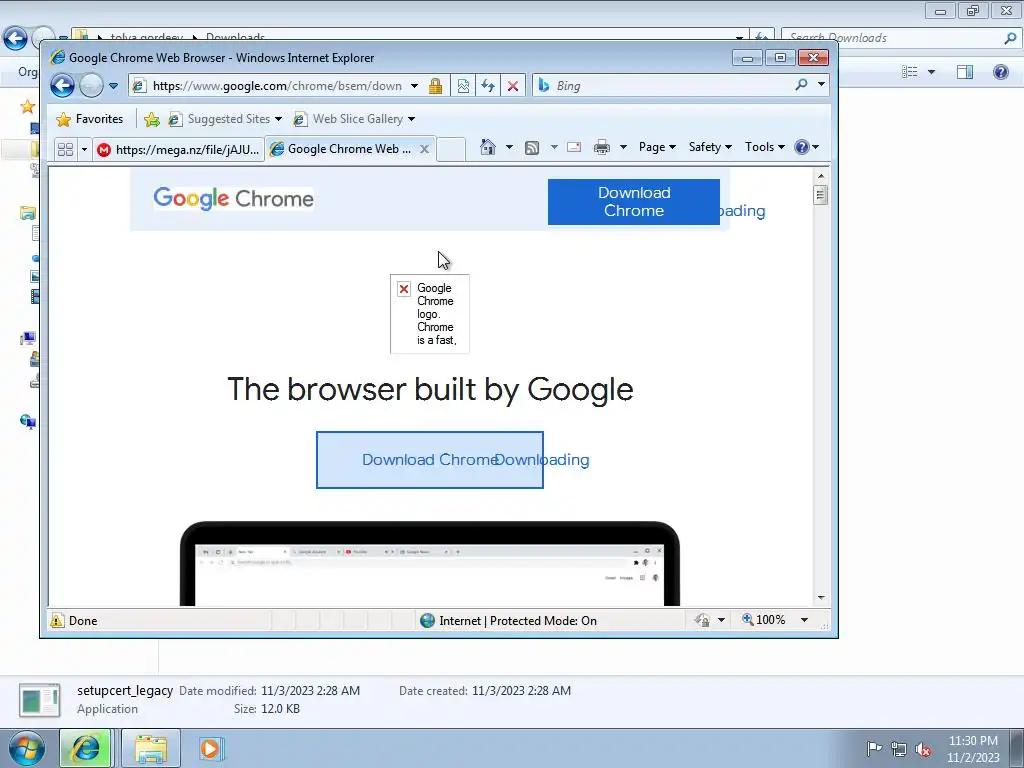Click the Print icon in command bar
This screenshot has width=1024, height=768.
tap(601, 147)
